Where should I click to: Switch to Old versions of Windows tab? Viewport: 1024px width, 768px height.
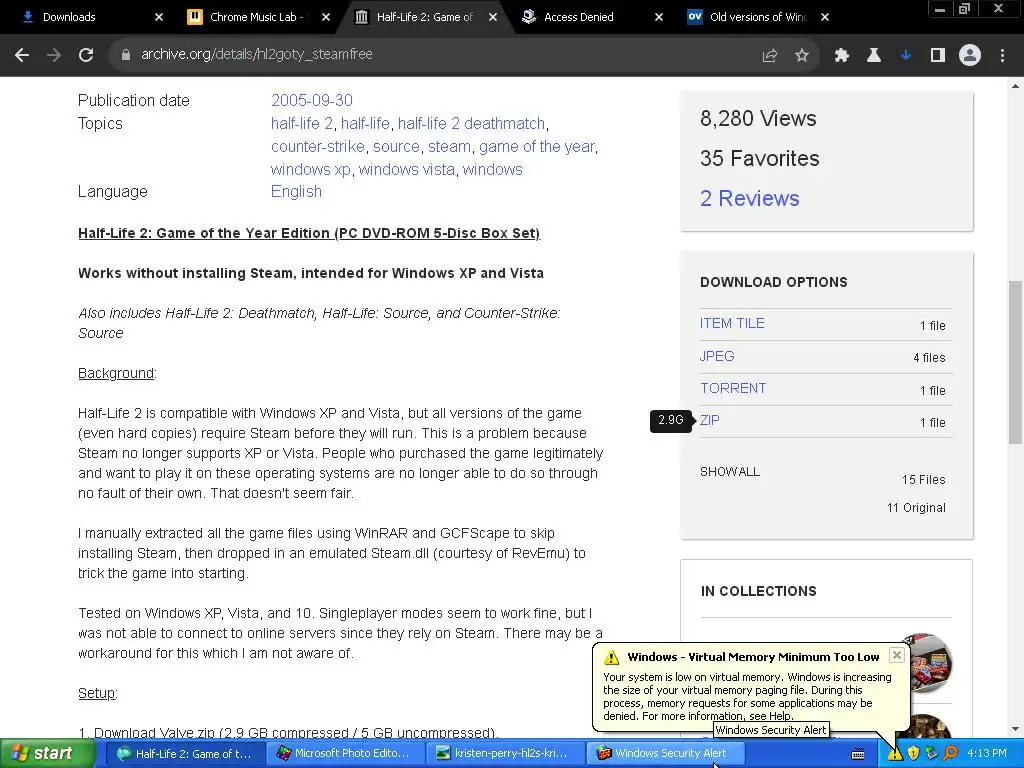tap(758, 17)
